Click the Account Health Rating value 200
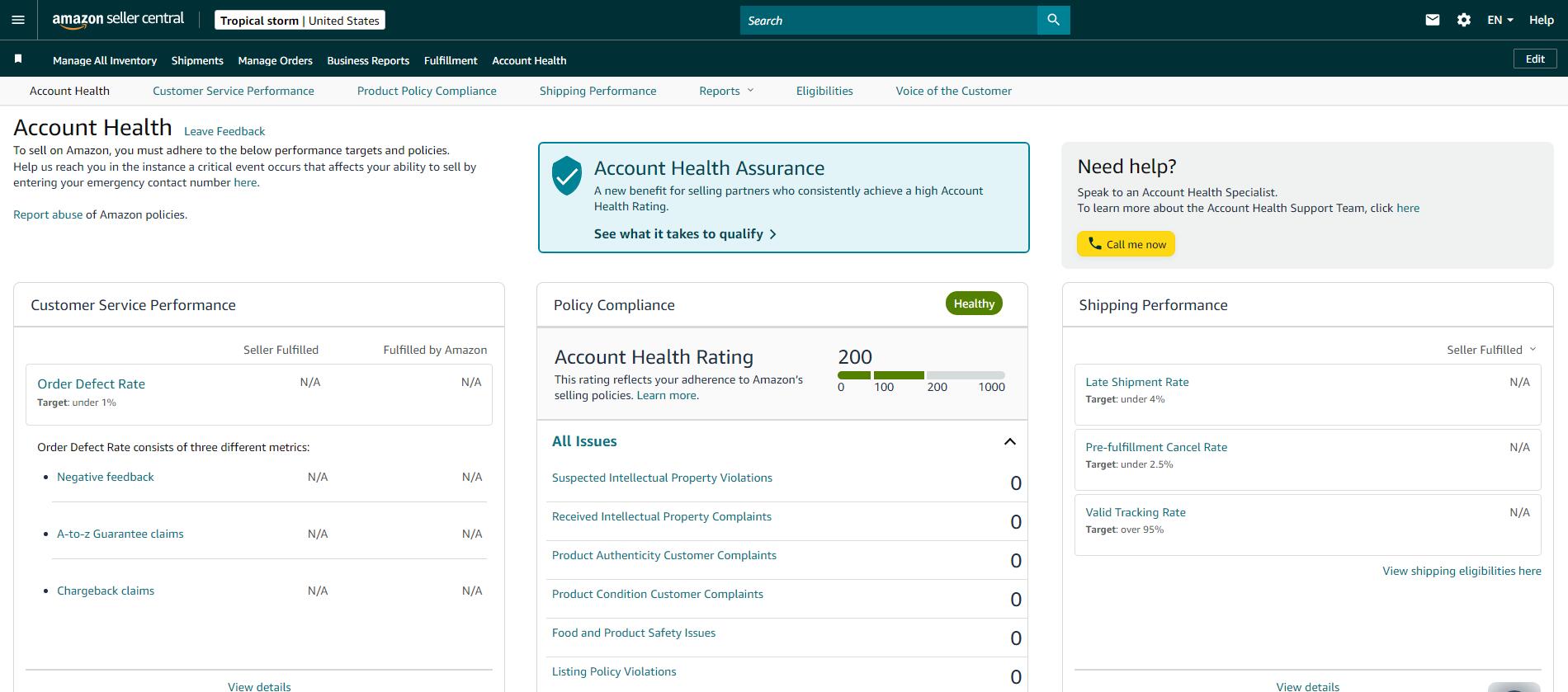The image size is (1568, 692). click(x=855, y=357)
